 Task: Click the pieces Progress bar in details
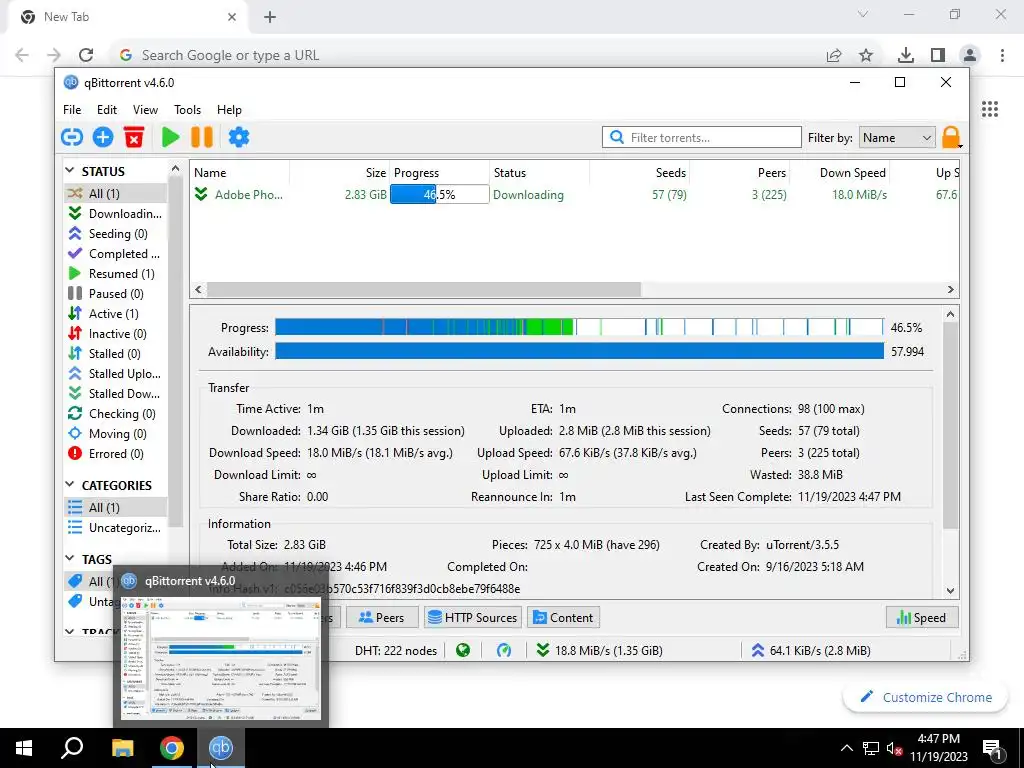click(x=579, y=327)
